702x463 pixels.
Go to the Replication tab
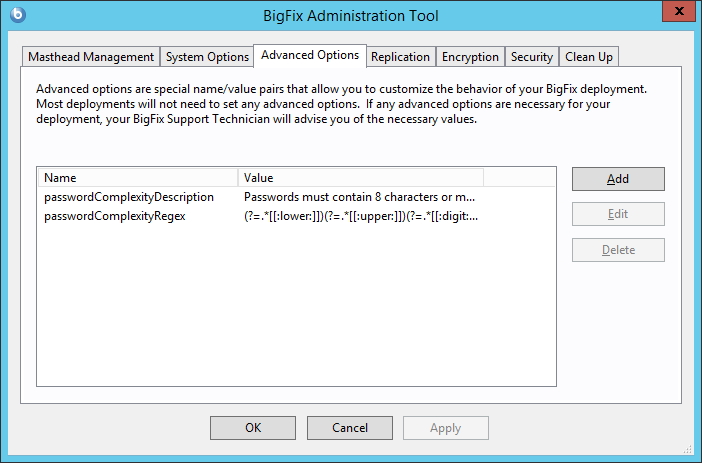click(x=400, y=57)
